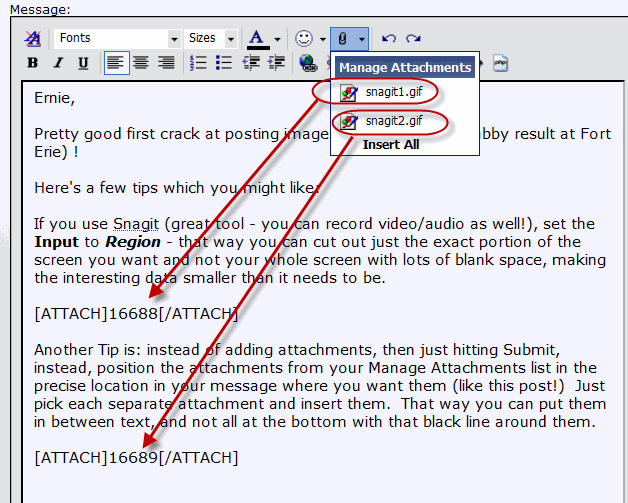This screenshot has width=628, height=503.
Task: Redo the last edit
Action: pyautogui.click(x=413, y=38)
